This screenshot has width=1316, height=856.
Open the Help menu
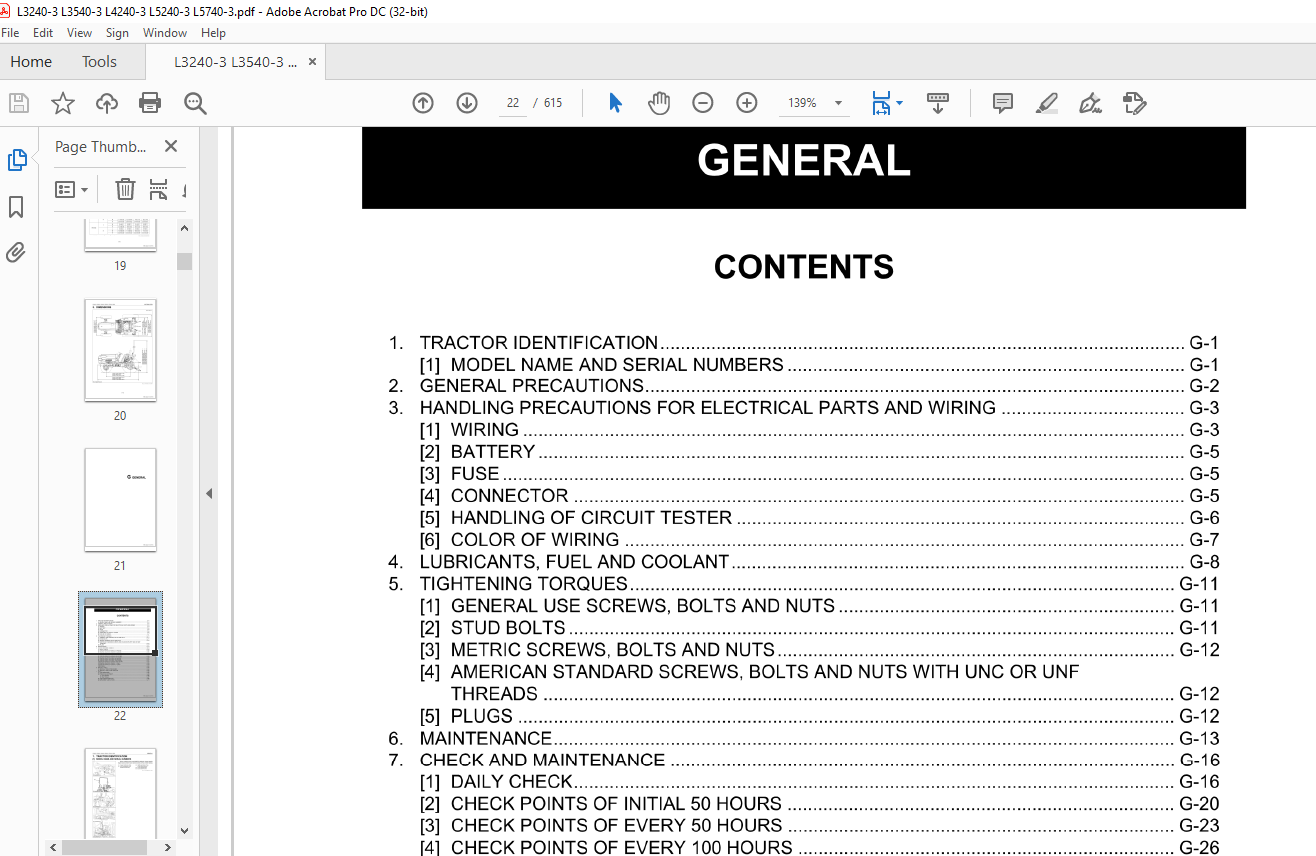213,33
